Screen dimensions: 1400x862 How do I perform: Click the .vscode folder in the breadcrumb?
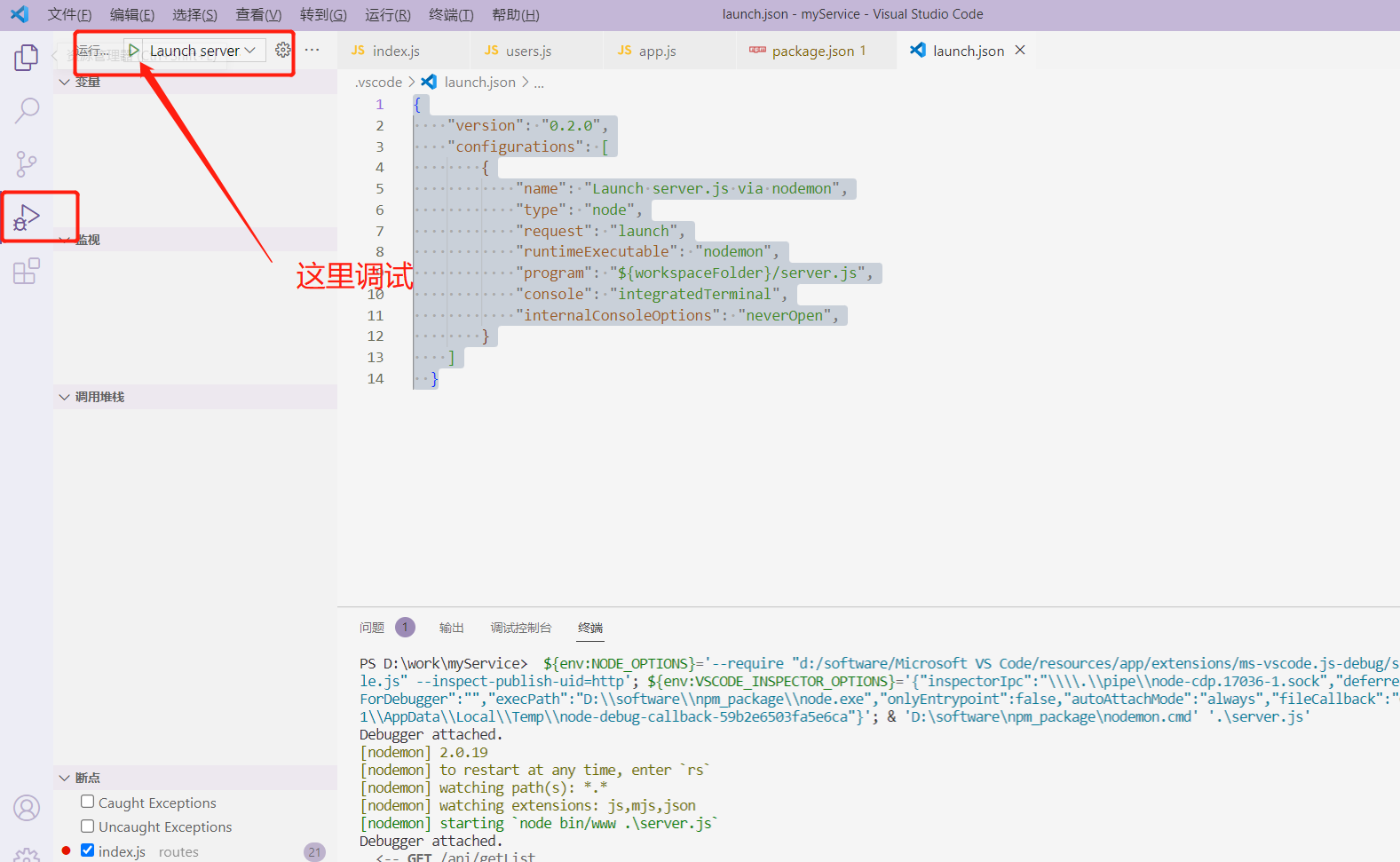point(379,82)
